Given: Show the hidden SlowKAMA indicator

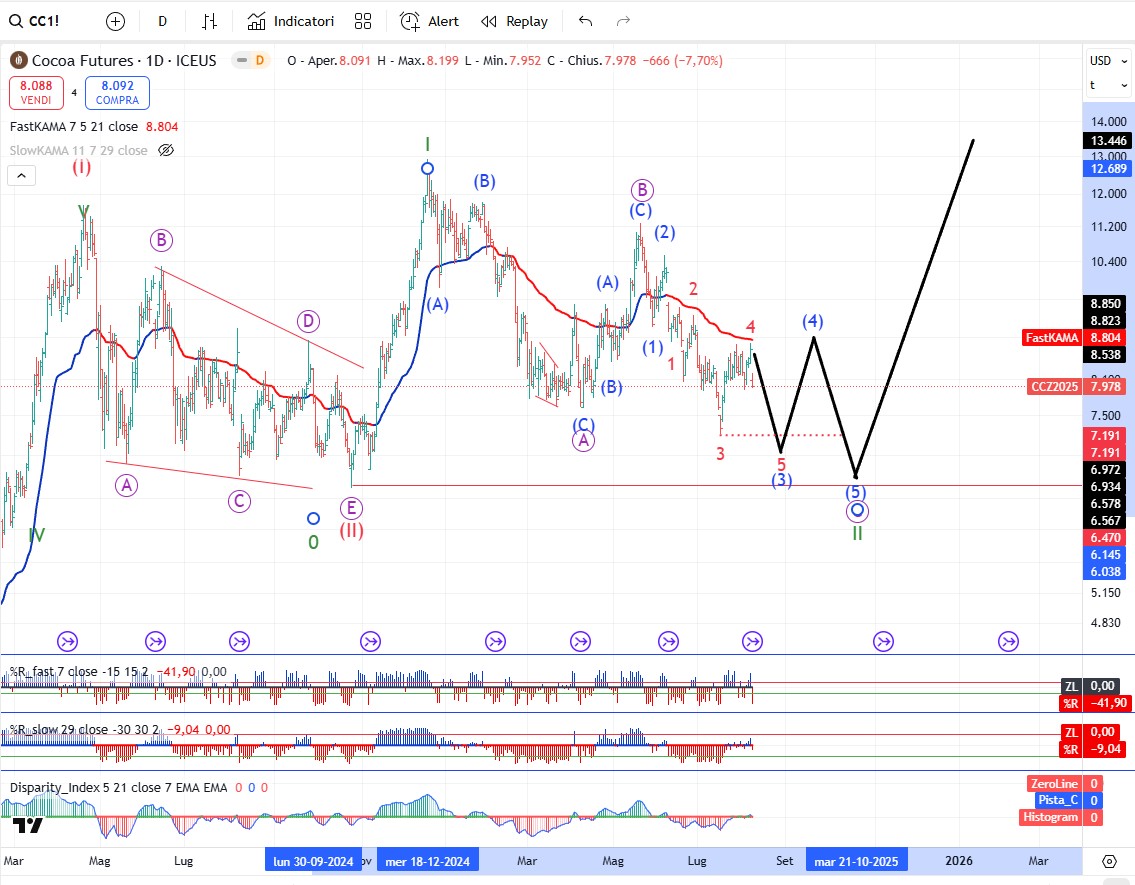Looking at the screenshot, I should tap(166, 151).
